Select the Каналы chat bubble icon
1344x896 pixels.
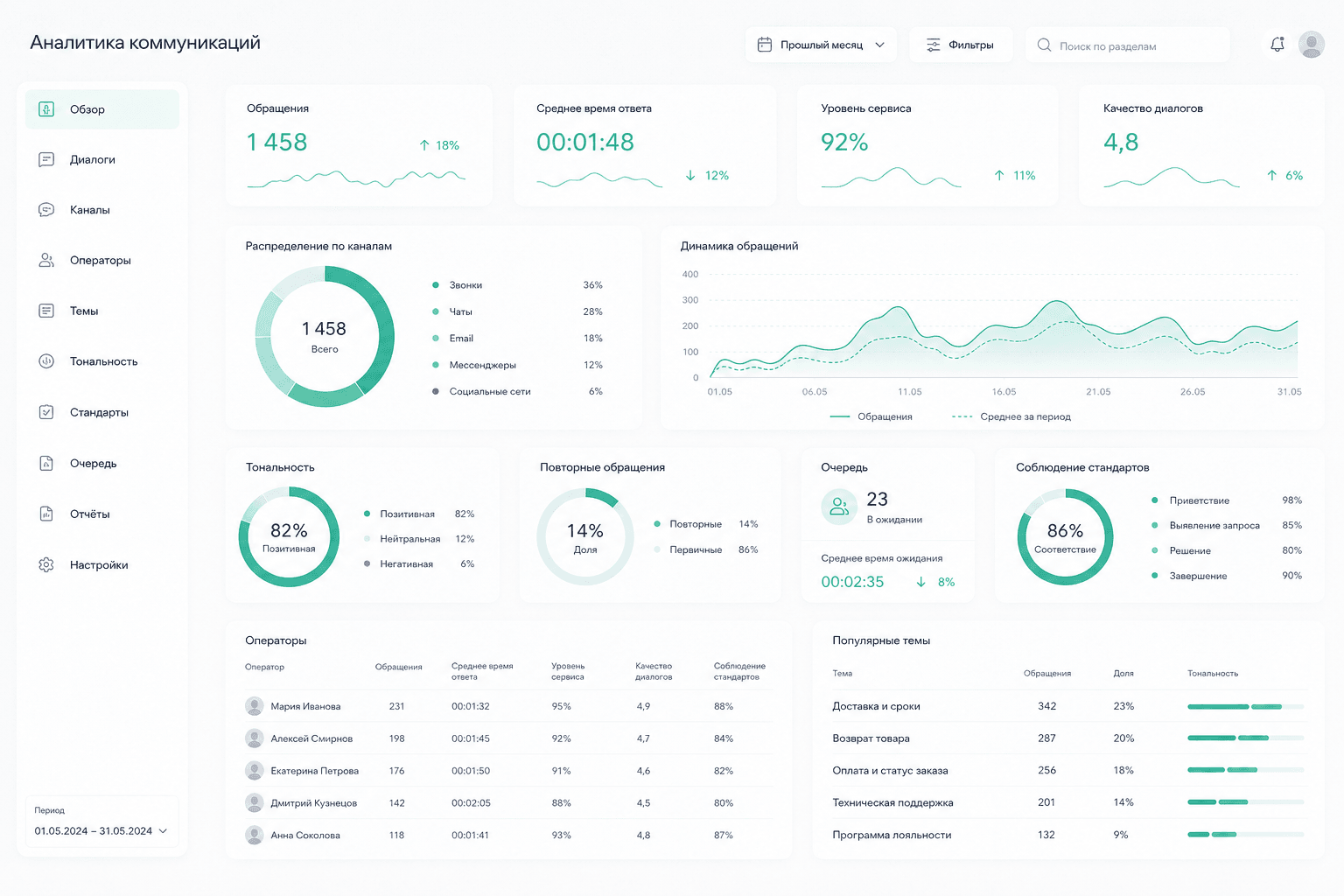click(x=46, y=210)
